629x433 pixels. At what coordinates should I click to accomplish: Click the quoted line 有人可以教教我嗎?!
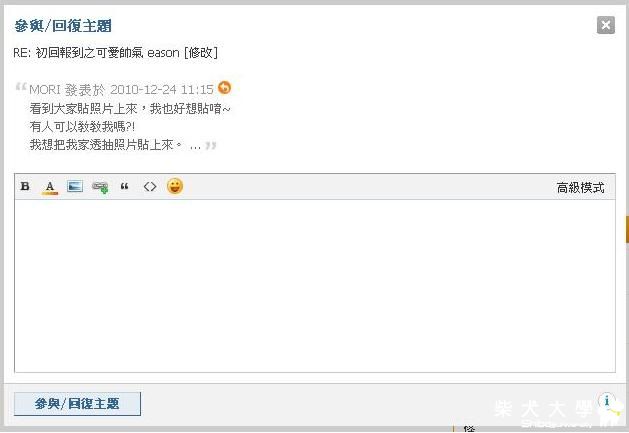(x=82, y=127)
